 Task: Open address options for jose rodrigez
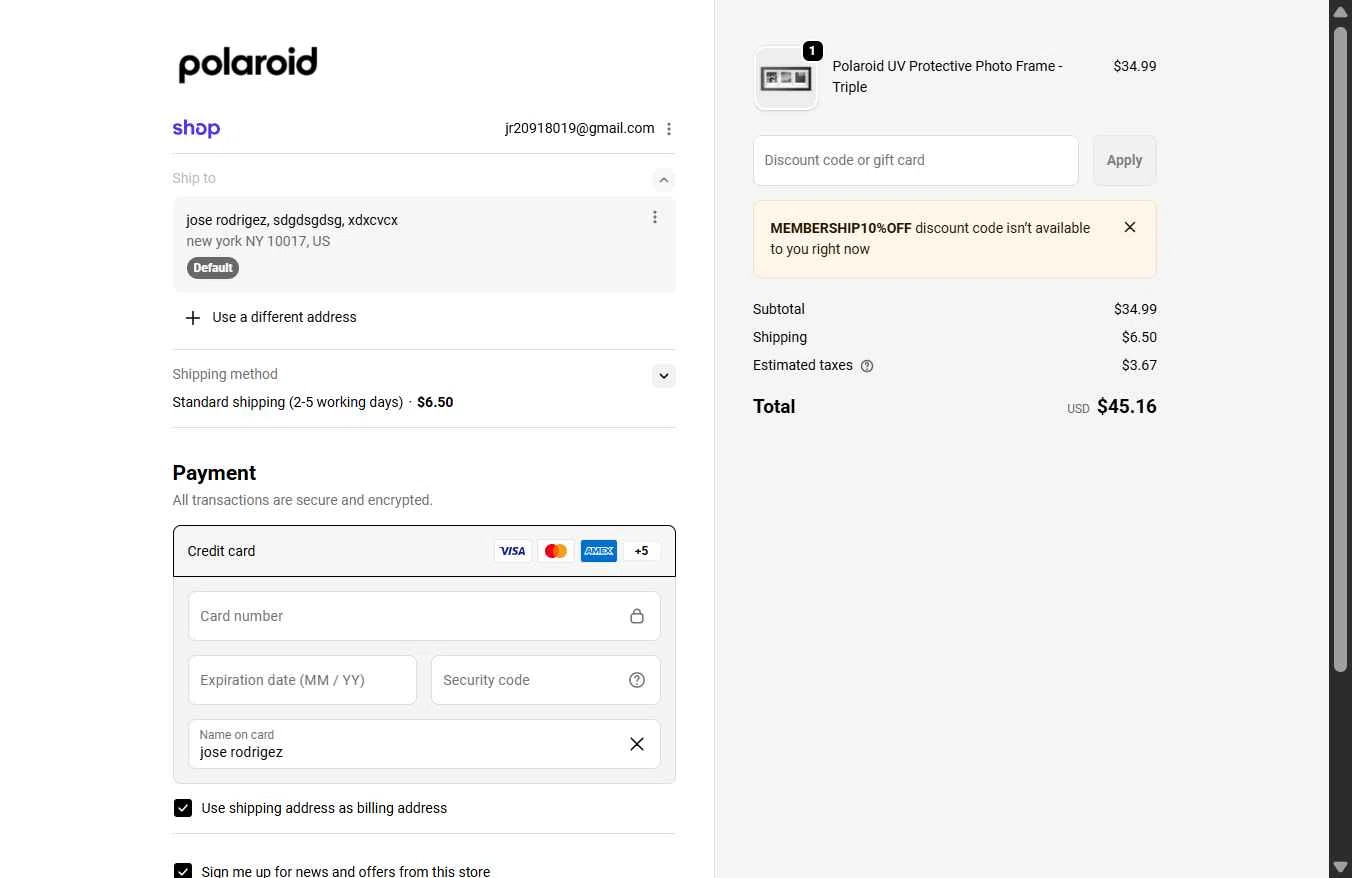tap(655, 217)
